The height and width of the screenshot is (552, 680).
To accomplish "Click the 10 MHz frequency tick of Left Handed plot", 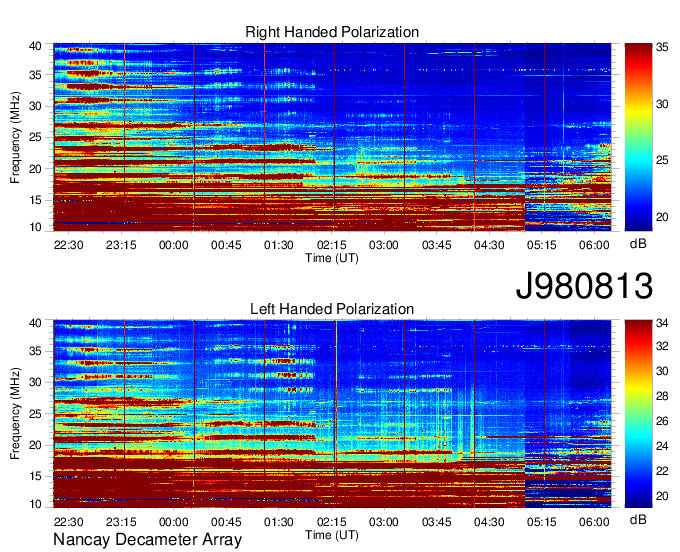I will pyautogui.click(x=35, y=504).
